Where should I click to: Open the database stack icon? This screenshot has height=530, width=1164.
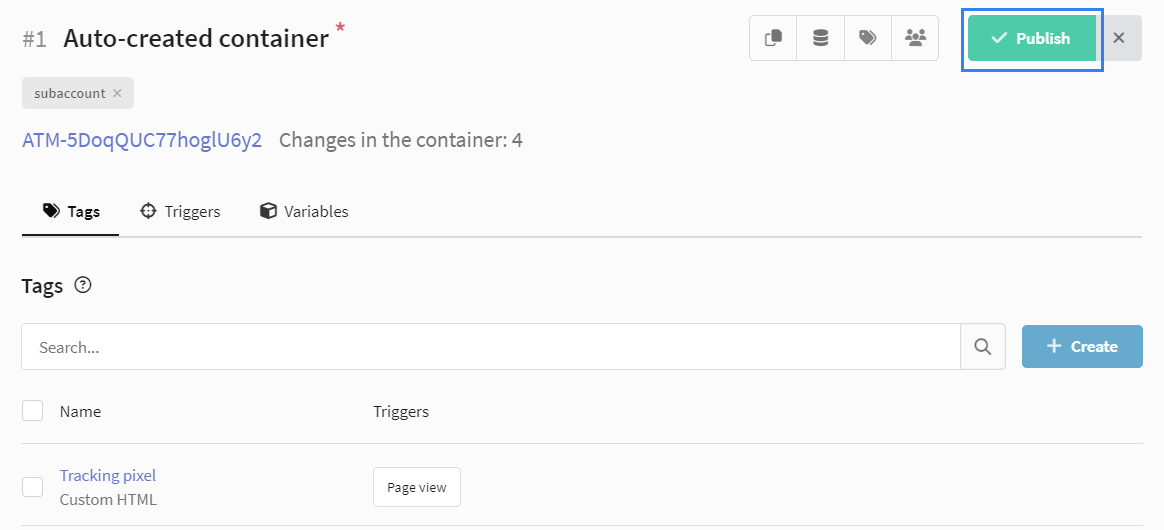click(820, 38)
